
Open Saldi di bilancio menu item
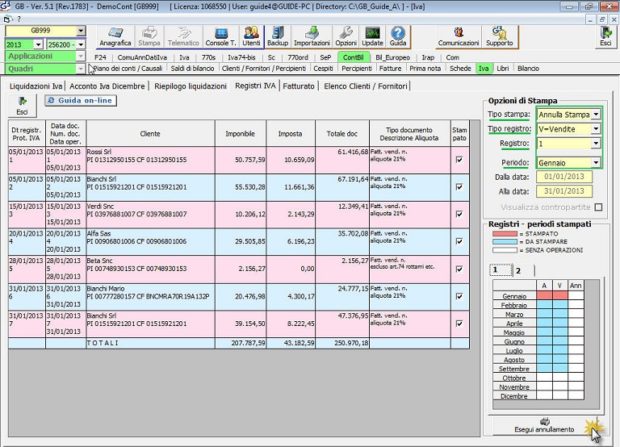(x=192, y=68)
